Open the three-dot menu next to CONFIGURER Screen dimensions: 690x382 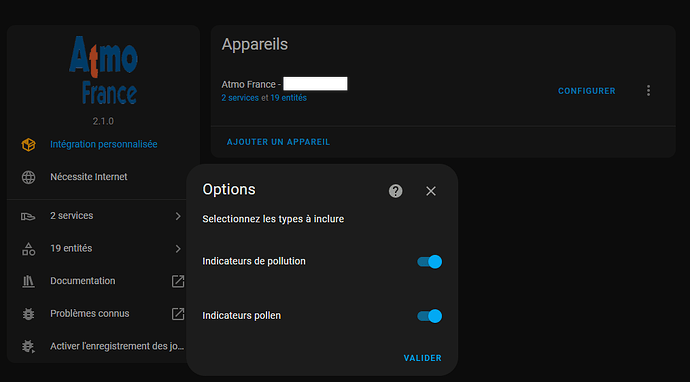(x=648, y=91)
